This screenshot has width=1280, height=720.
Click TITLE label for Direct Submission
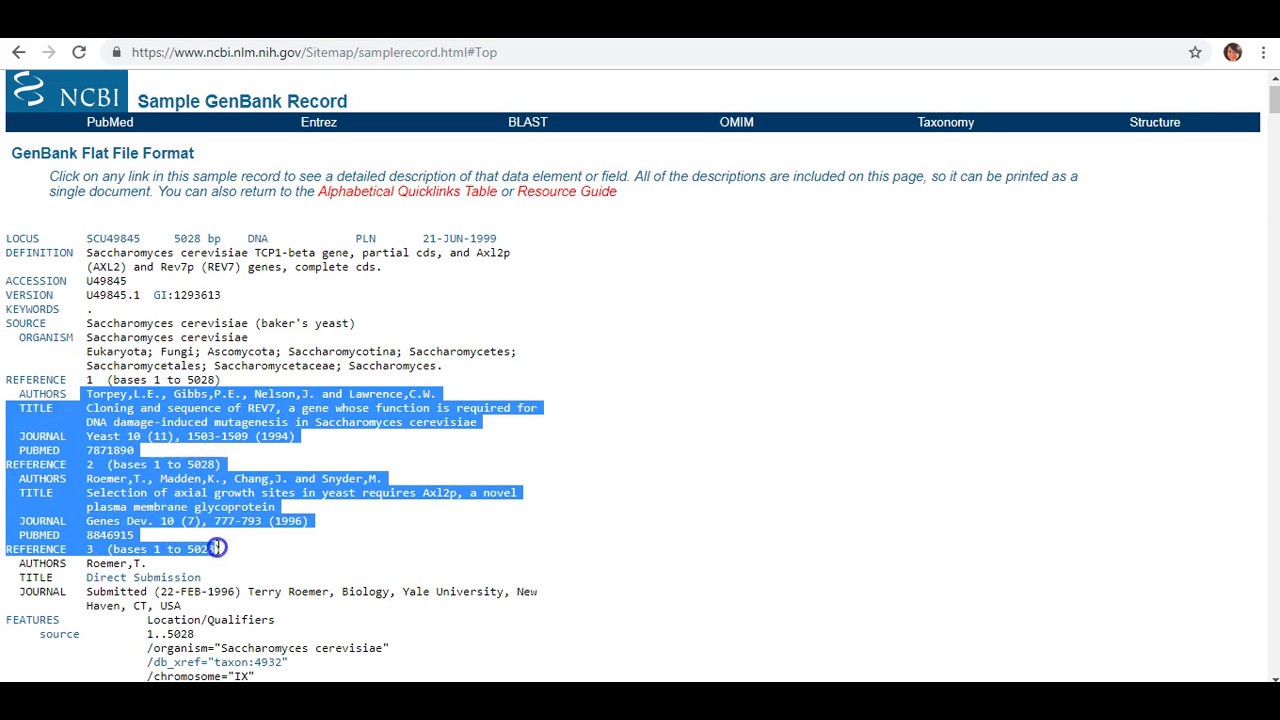[x=36, y=577]
